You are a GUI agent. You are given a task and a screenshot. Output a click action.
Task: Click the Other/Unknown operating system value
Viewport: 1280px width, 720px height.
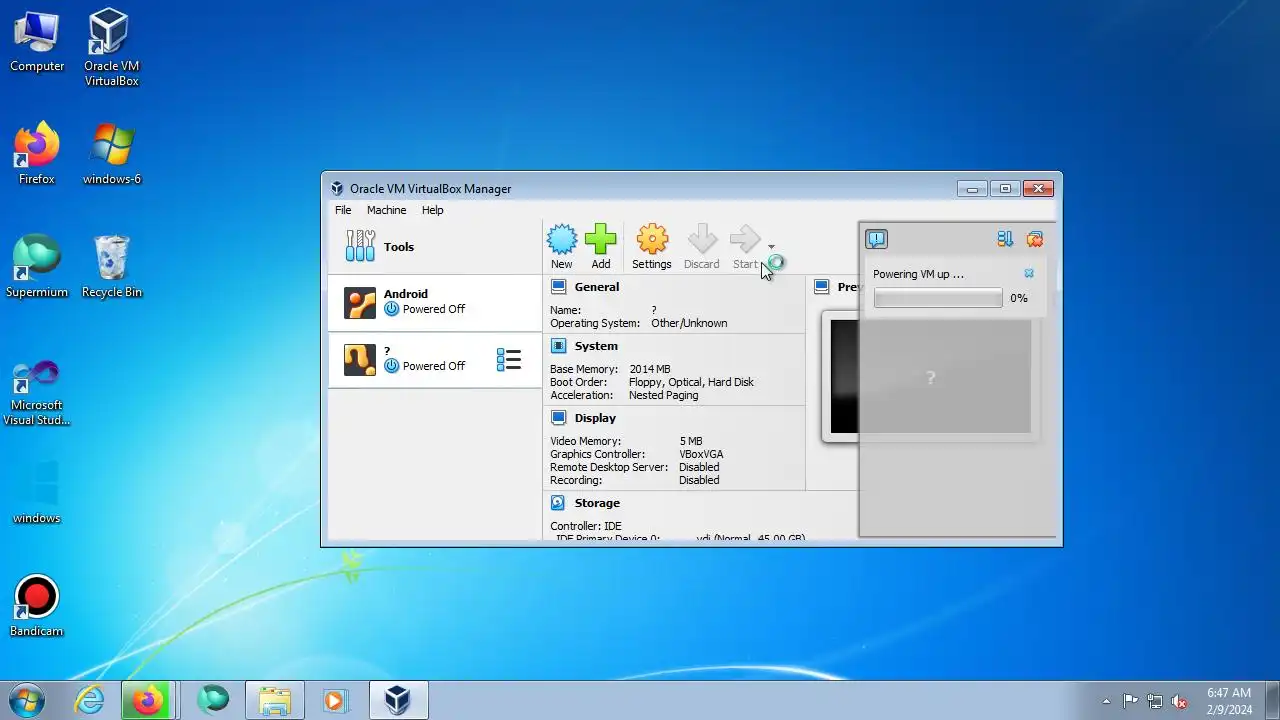(689, 323)
